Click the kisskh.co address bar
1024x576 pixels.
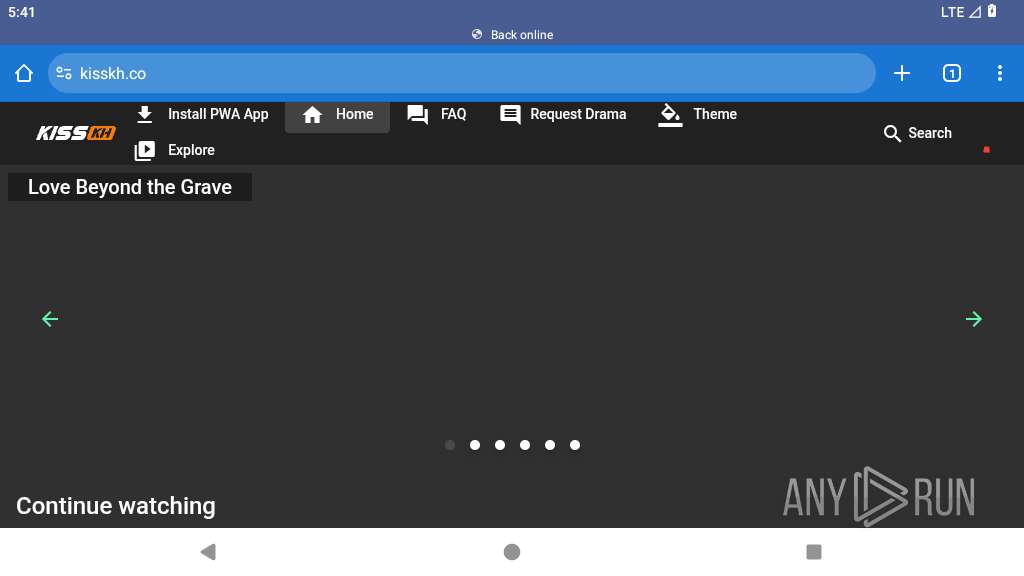coord(461,73)
